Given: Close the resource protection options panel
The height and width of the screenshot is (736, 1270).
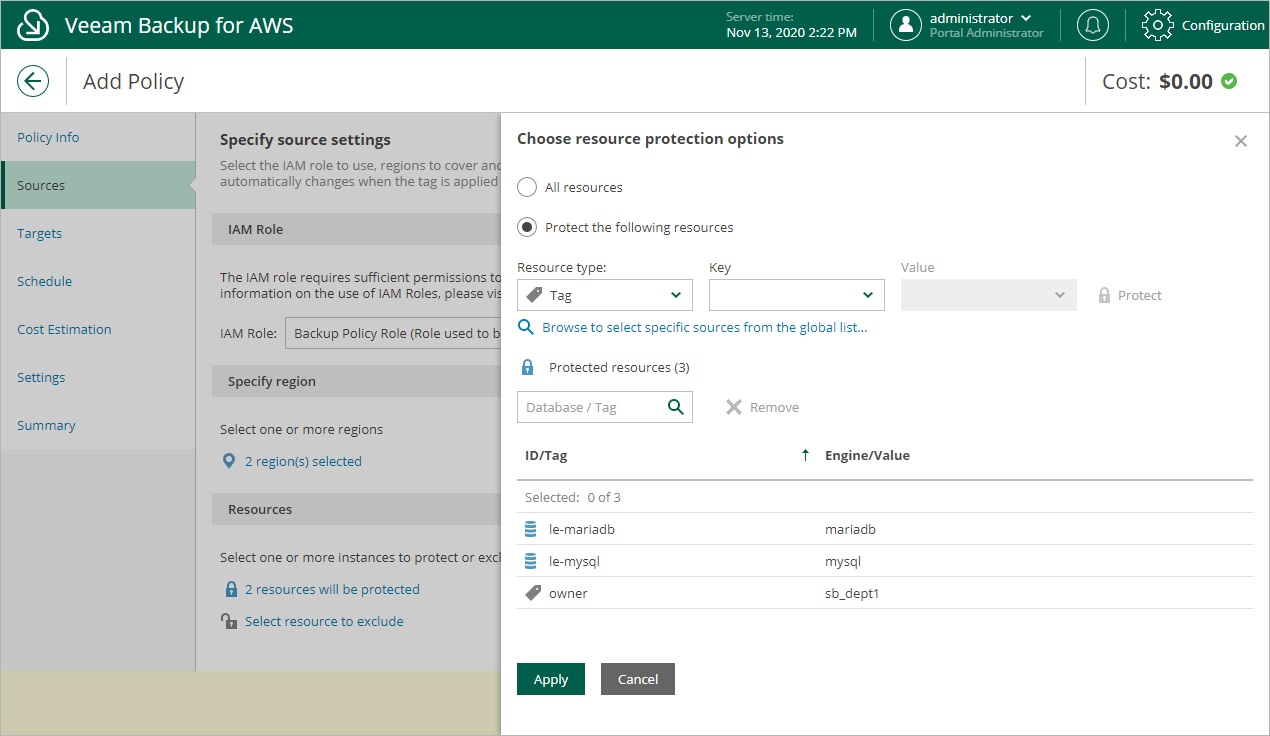Looking at the screenshot, I should pyautogui.click(x=1241, y=141).
